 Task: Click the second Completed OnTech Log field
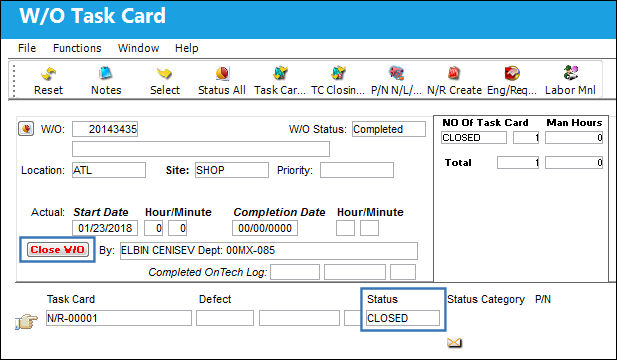pyautogui.click(x=355, y=272)
